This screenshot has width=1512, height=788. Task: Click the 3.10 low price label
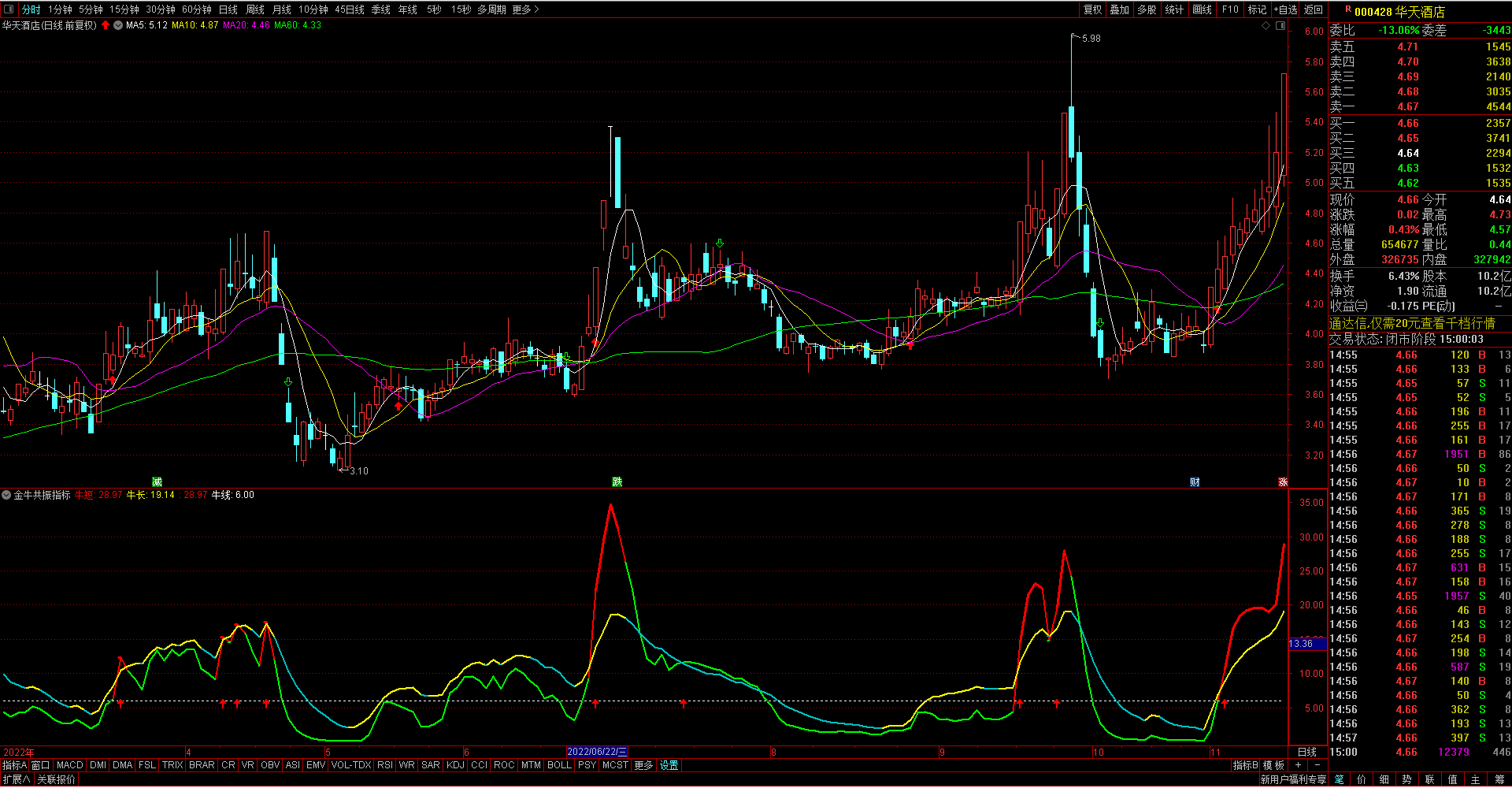pyautogui.click(x=359, y=470)
